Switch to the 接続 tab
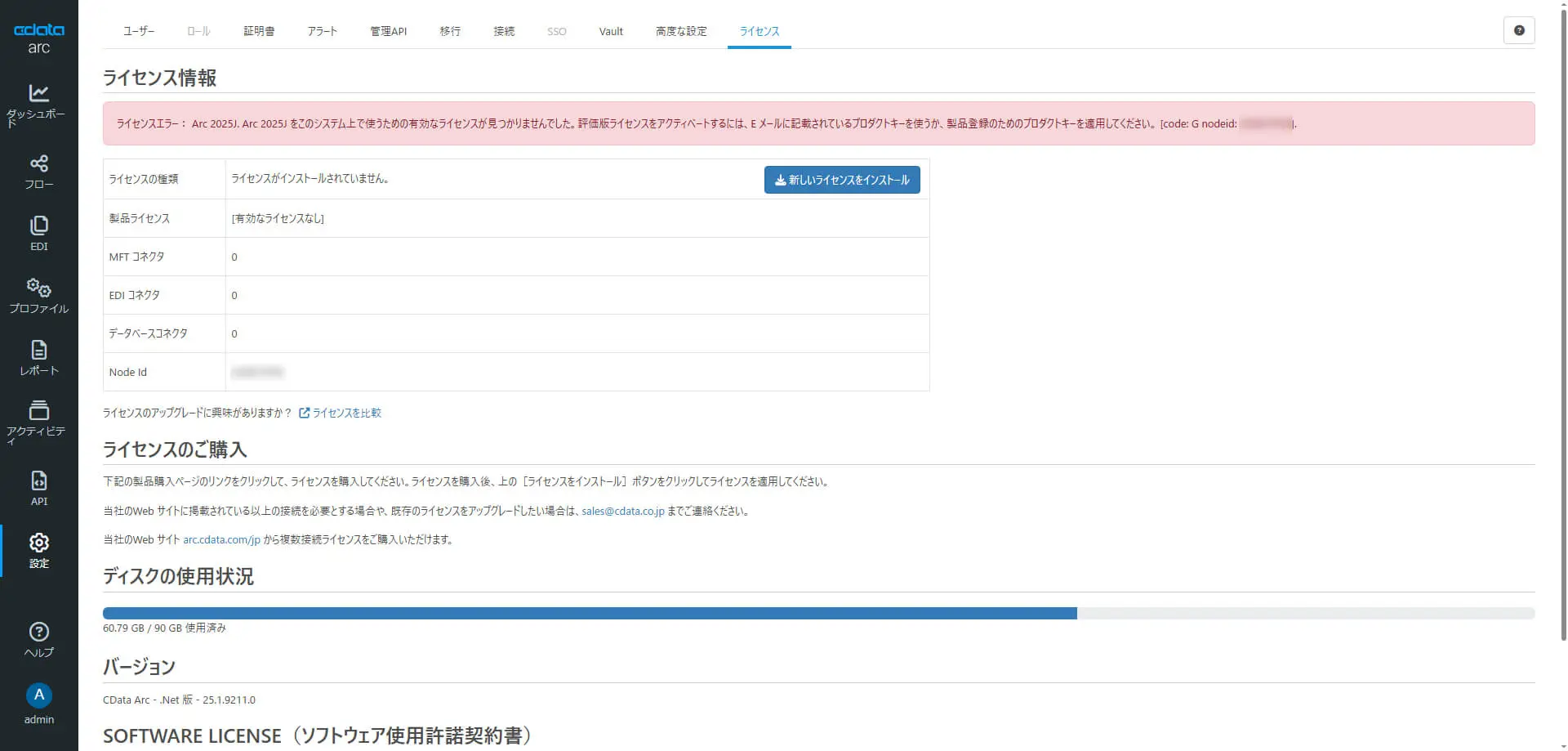The height and width of the screenshot is (751, 1568). pyautogui.click(x=504, y=31)
